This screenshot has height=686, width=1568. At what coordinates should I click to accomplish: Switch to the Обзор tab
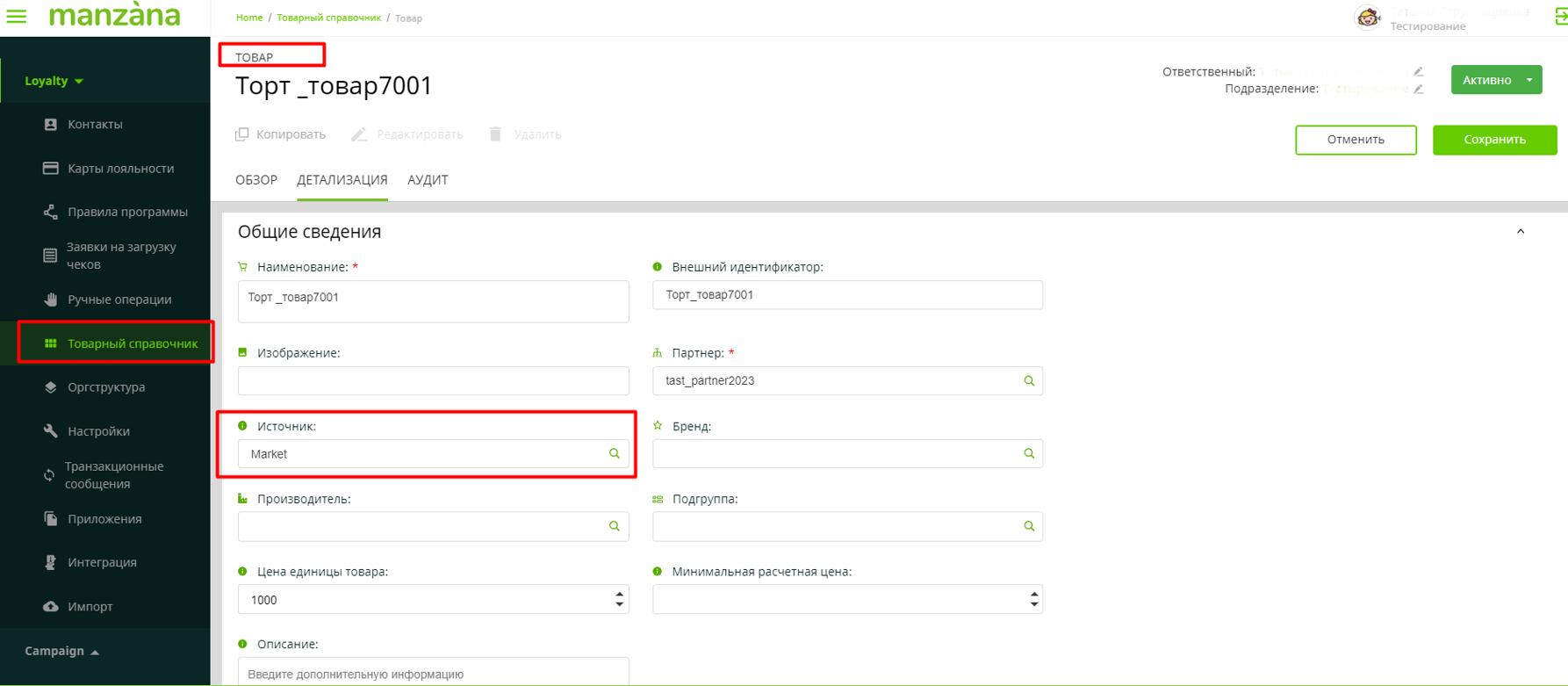click(256, 180)
